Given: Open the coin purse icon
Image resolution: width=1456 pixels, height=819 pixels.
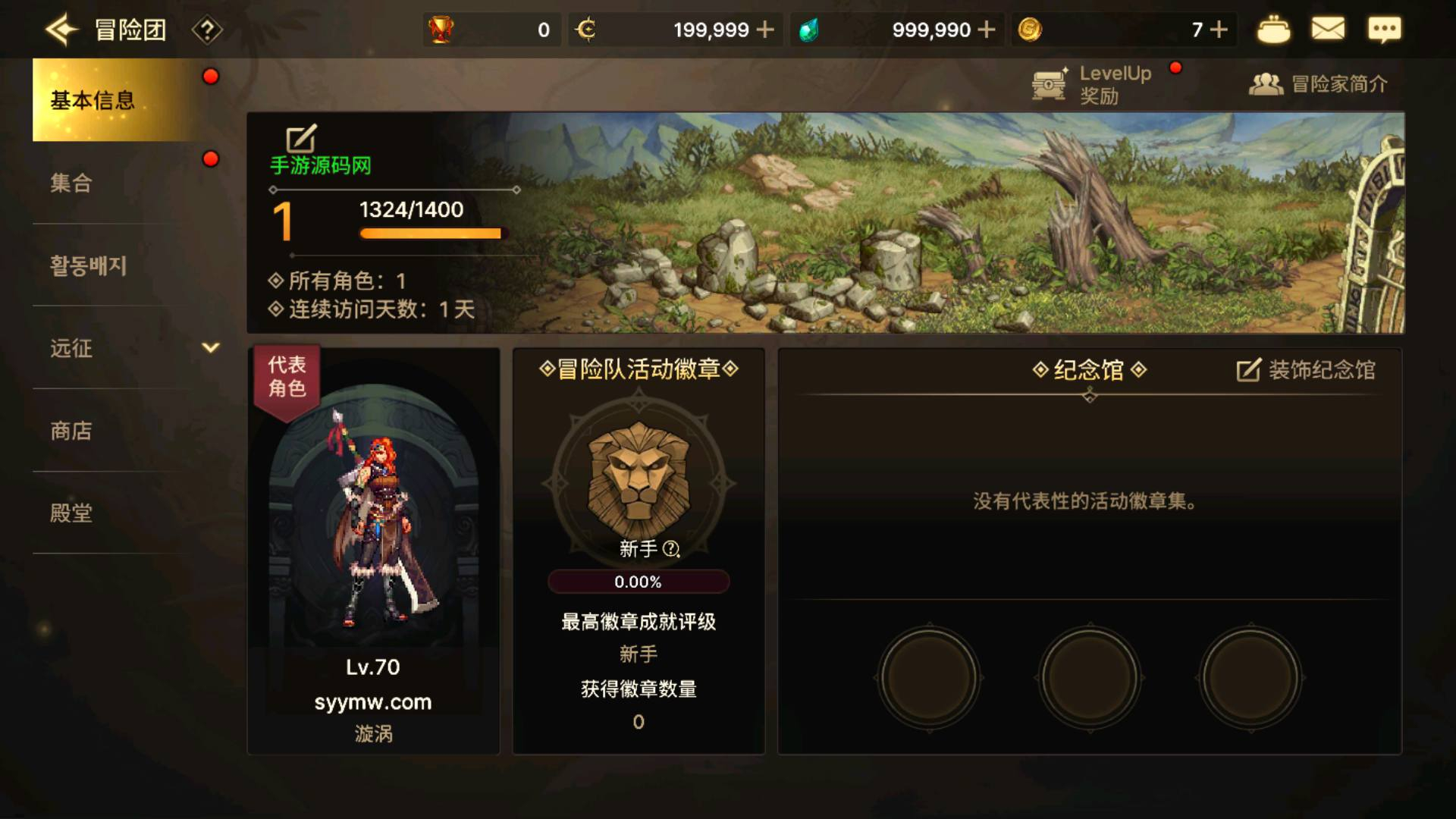Looking at the screenshot, I should click(1273, 30).
